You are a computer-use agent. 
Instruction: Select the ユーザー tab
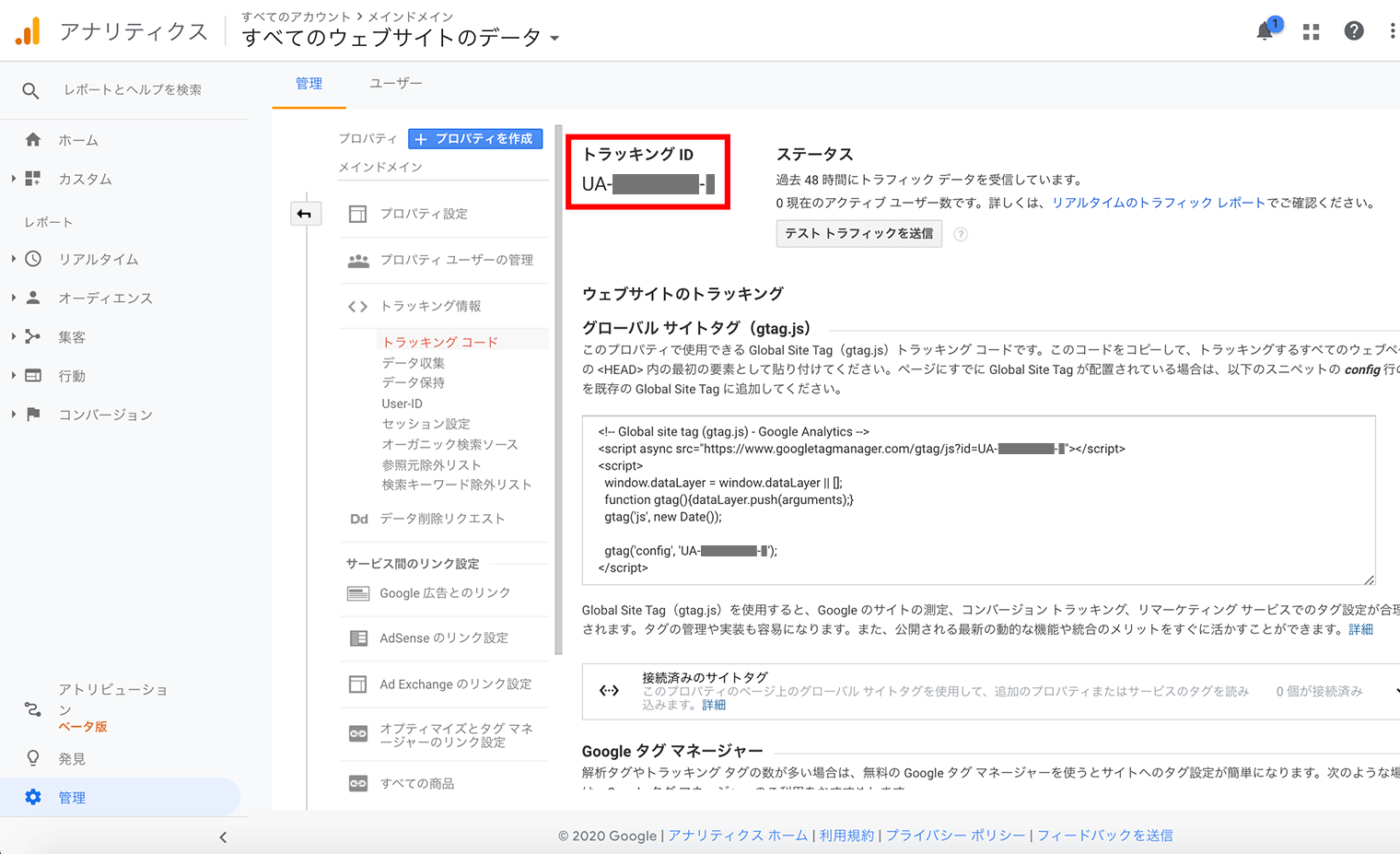click(x=396, y=84)
